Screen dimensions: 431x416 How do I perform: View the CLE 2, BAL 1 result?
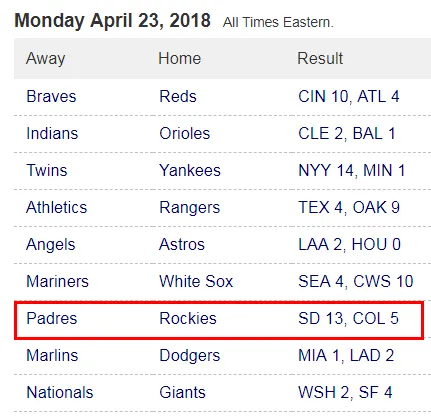[347, 134]
